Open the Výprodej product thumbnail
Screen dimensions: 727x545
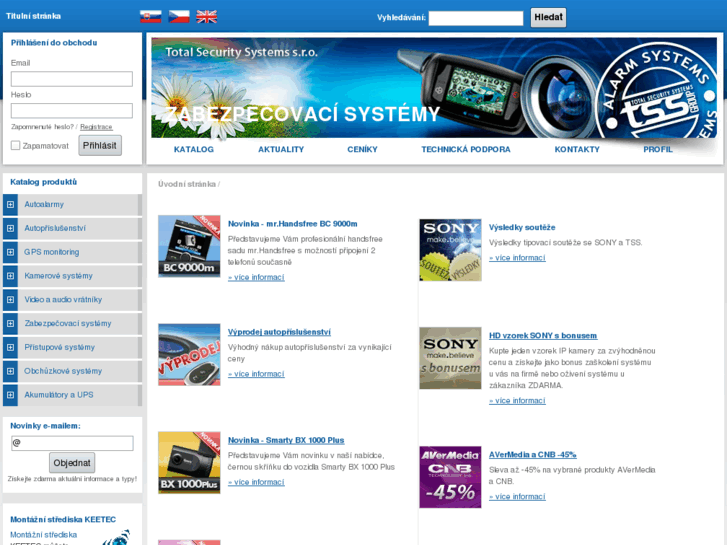point(189,355)
